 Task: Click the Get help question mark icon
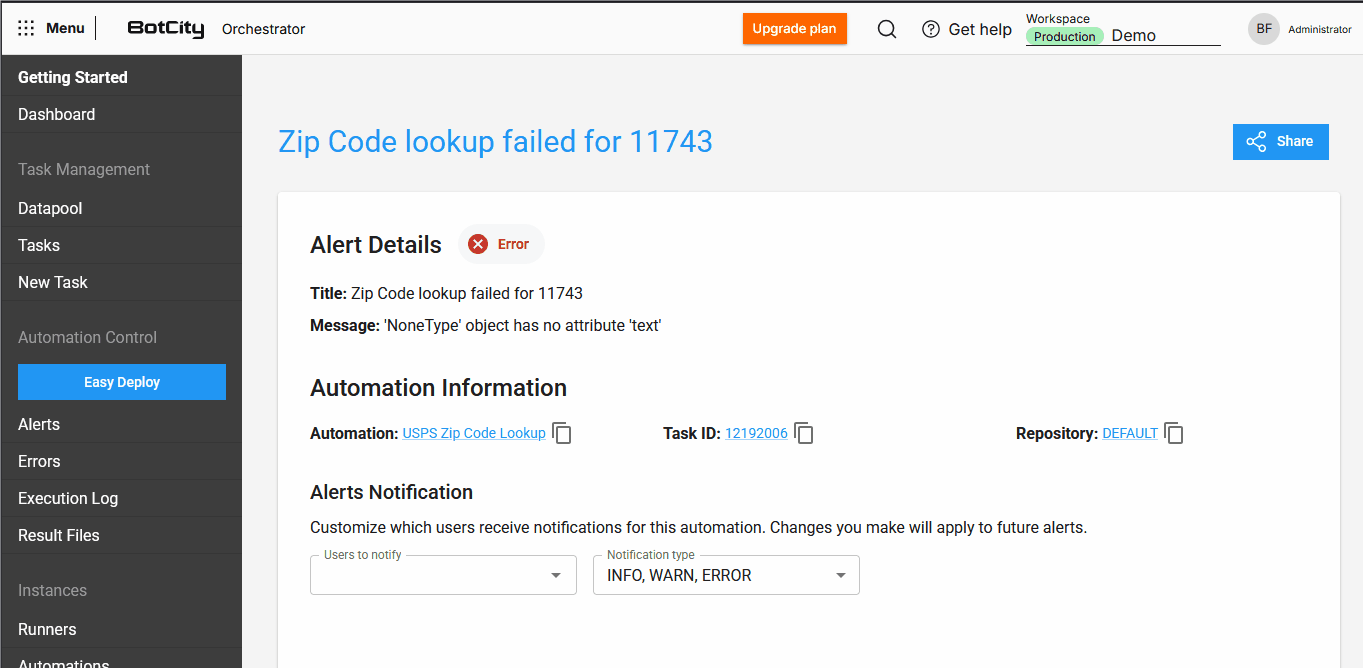point(931,29)
